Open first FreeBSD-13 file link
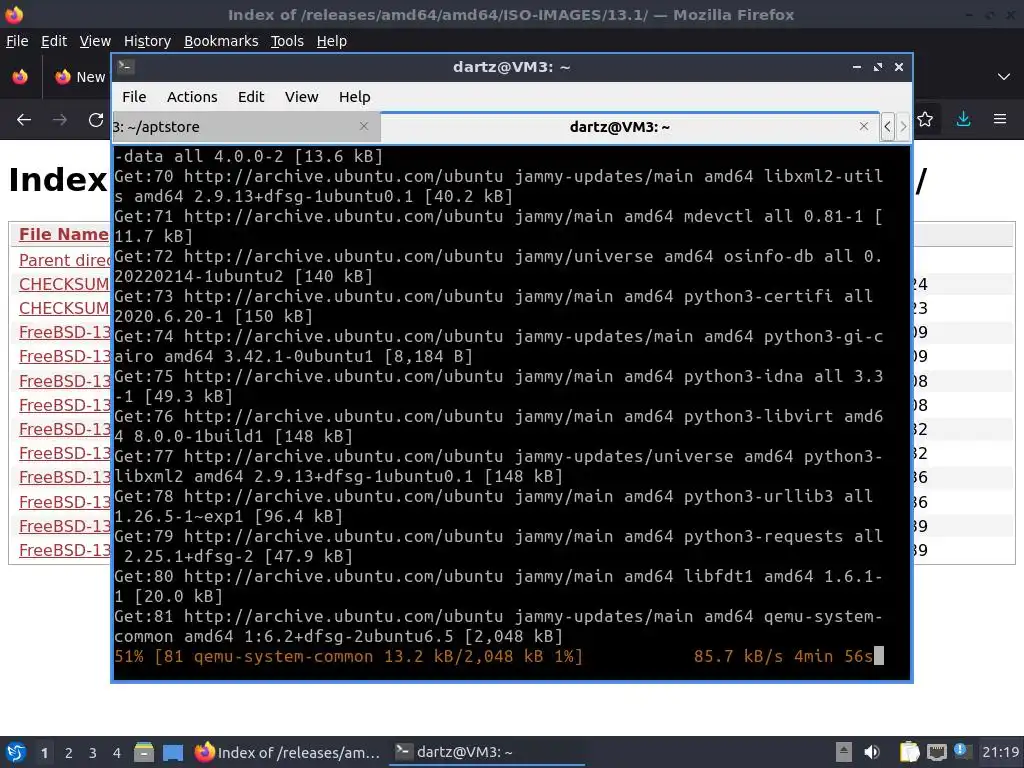Image resolution: width=1024 pixels, height=768 pixels. 64,332
